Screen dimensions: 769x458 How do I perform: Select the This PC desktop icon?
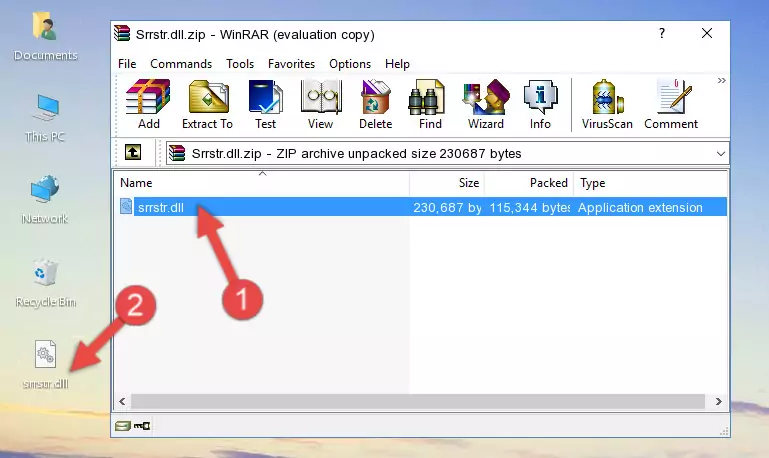point(45,118)
